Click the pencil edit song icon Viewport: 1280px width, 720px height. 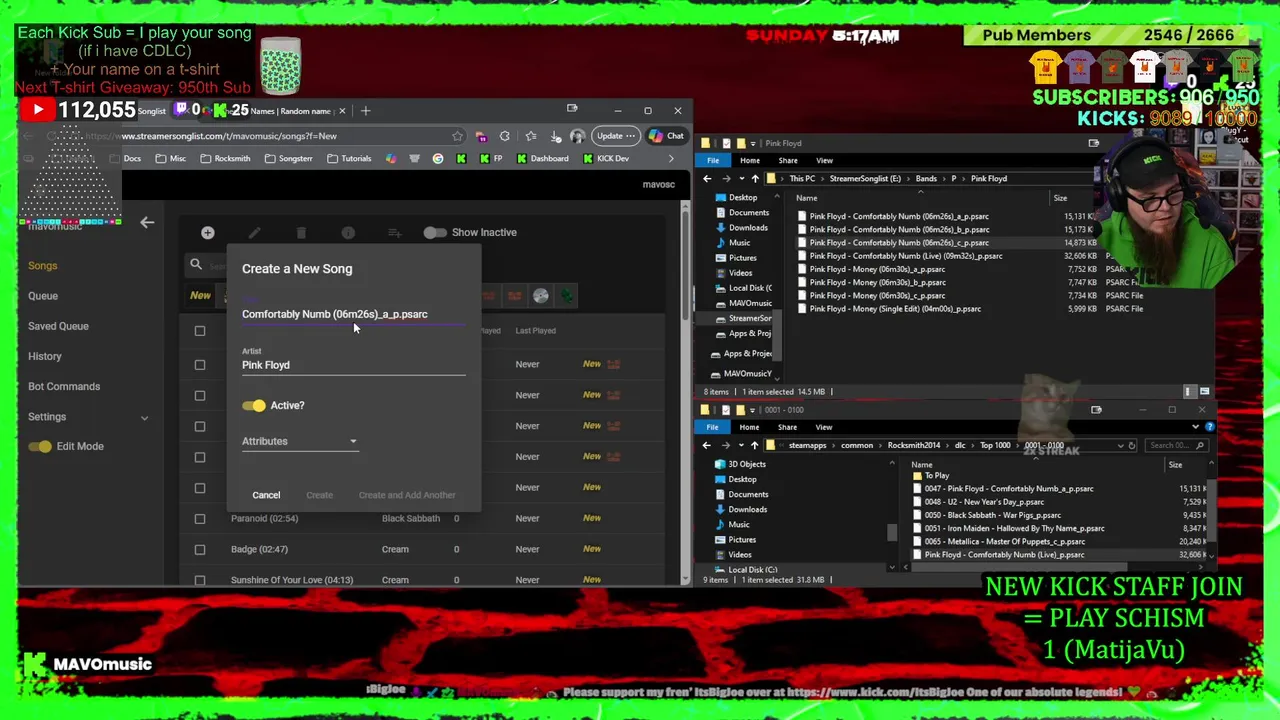pyautogui.click(x=254, y=232)
